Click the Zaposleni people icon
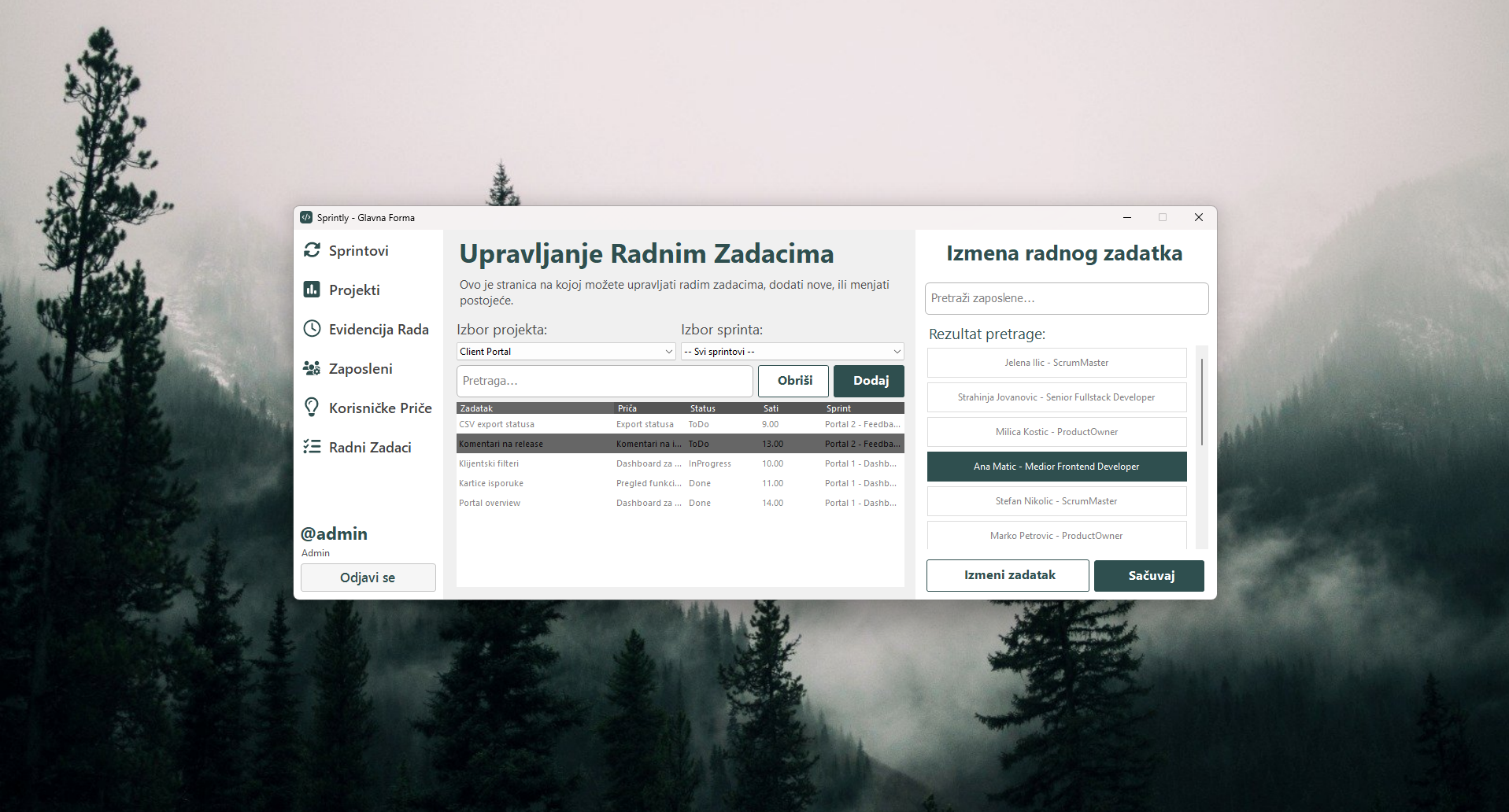The image size is (1509, 812). [312, 368]
